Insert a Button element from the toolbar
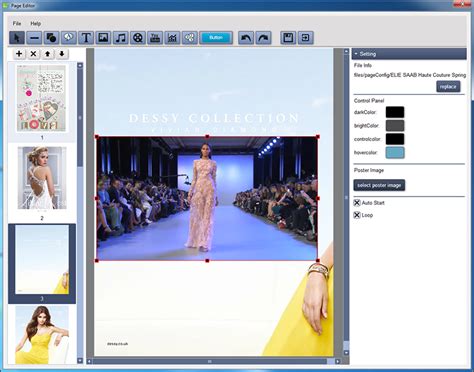 click(216, 38)
